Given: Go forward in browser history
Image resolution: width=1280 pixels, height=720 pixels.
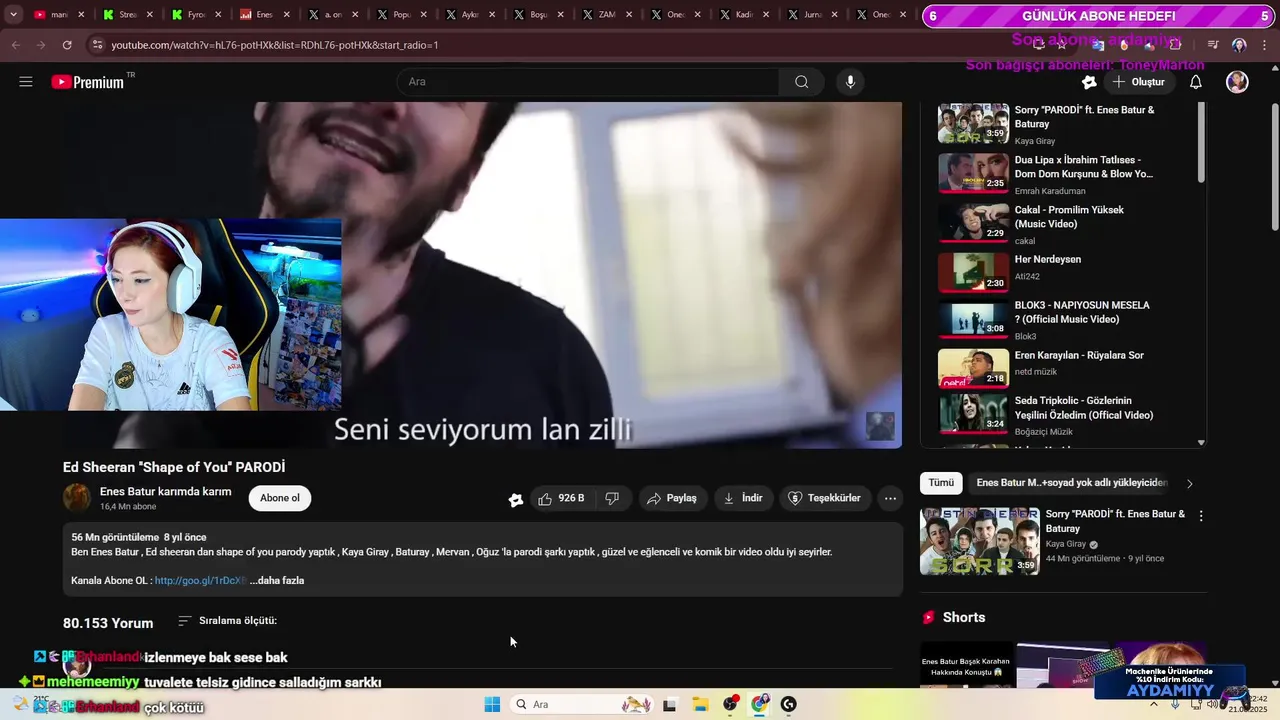Looking at the screenshot, I should point(41,45).
